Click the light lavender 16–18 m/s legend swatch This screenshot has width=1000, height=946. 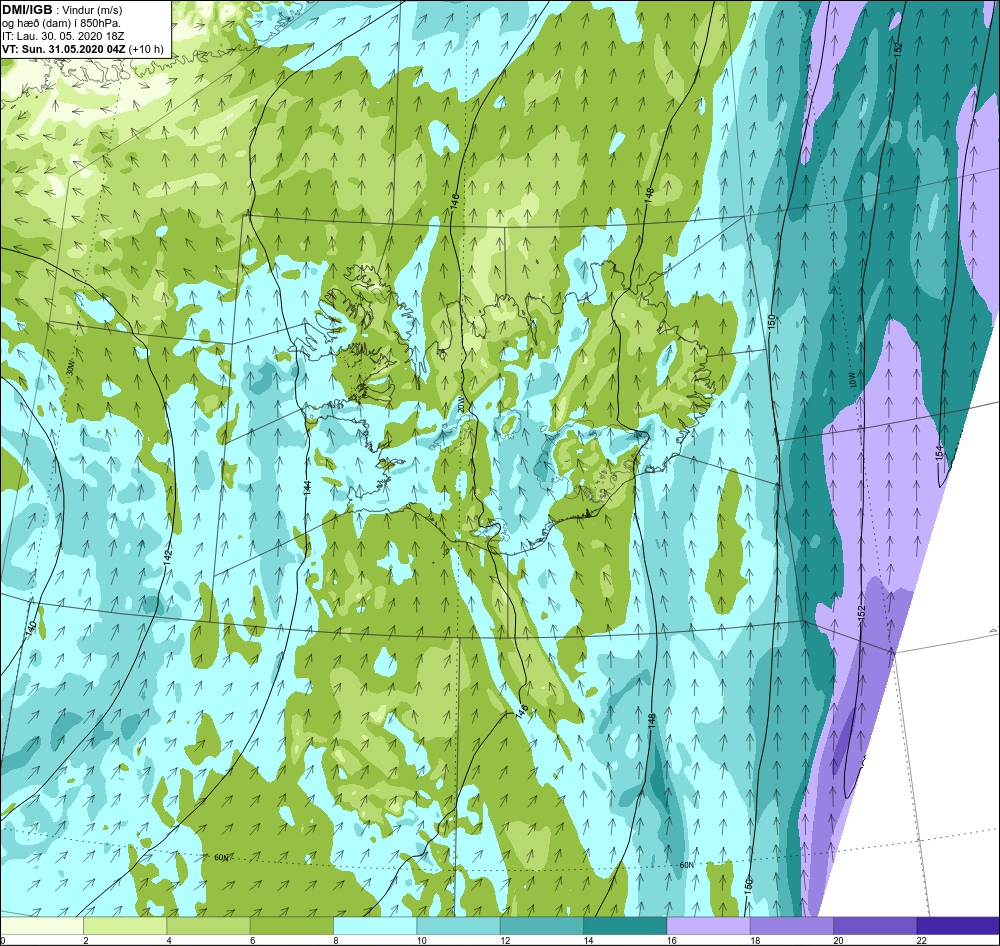[x=708, y=925]
